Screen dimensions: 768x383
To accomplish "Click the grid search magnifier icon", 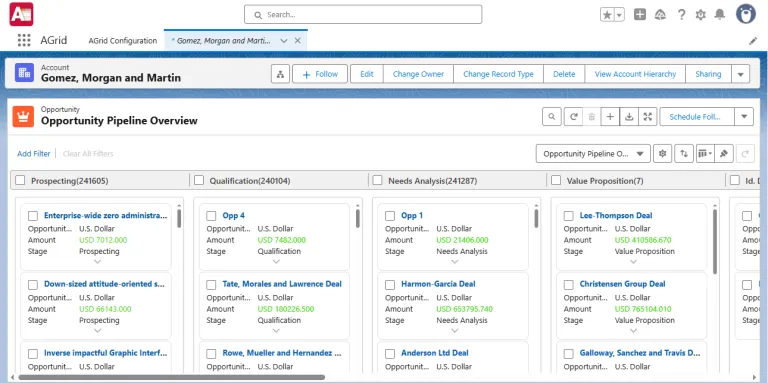I will pyautogui.click(x=552, y=117).
